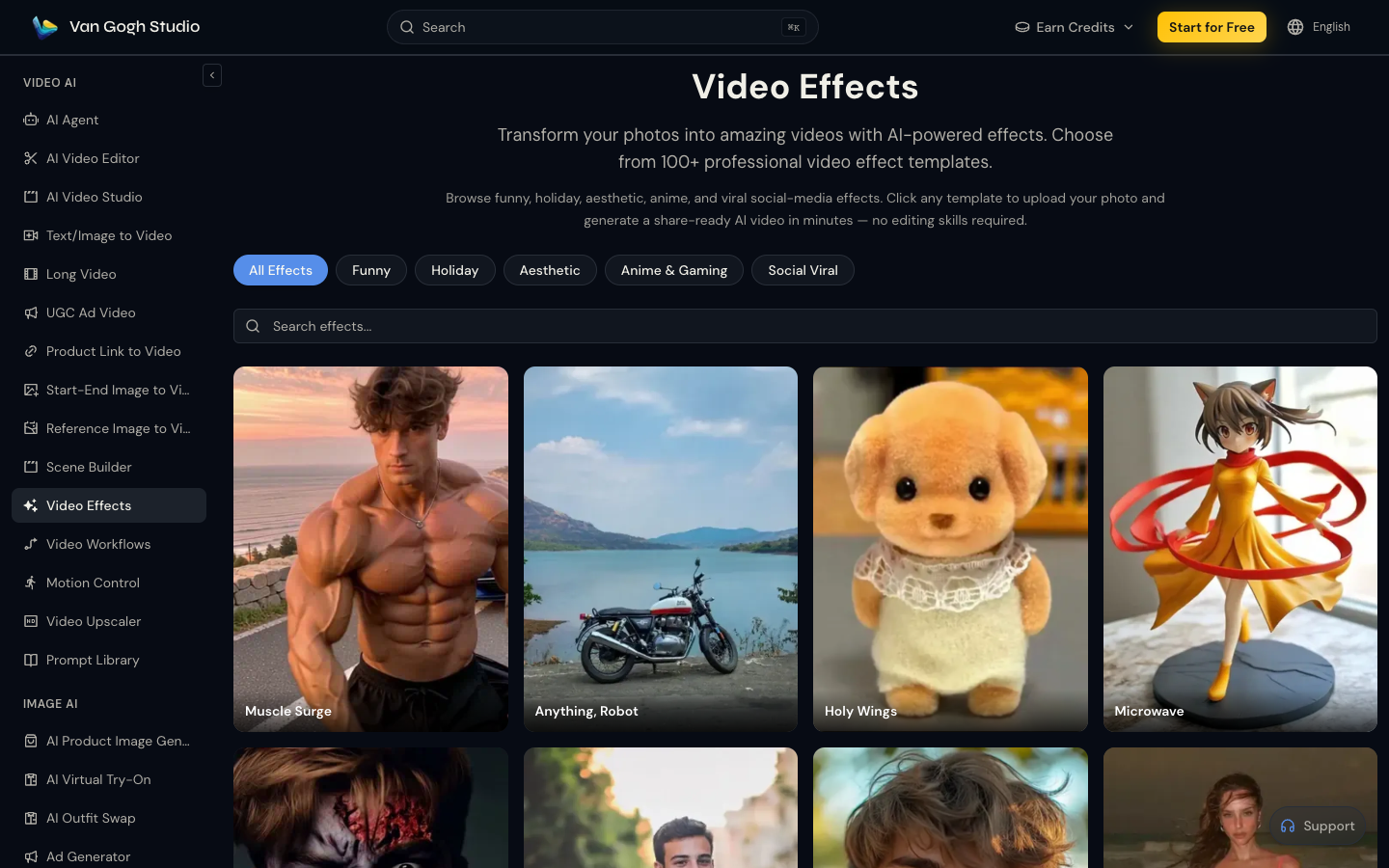Image resolution: width=1389 pixels, height=868 pixels.
Task: Filter effects by Holiday
Action: click(455, 270)
